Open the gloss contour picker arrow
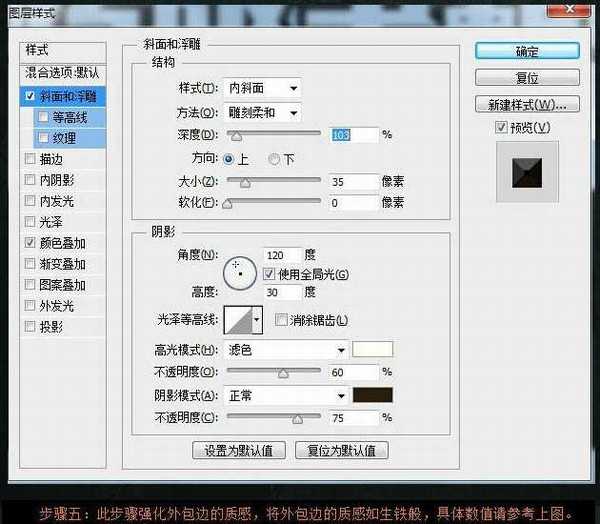The image size is (600, 524). click(257, 320)
